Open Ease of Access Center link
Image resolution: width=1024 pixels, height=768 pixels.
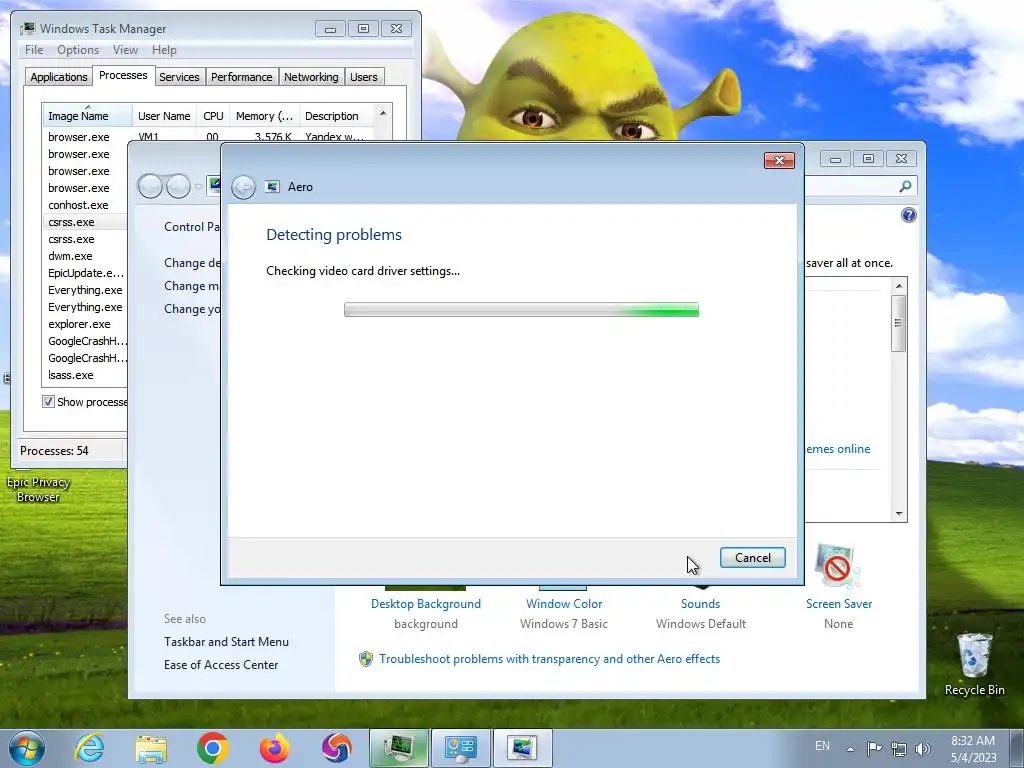[221, 665]
